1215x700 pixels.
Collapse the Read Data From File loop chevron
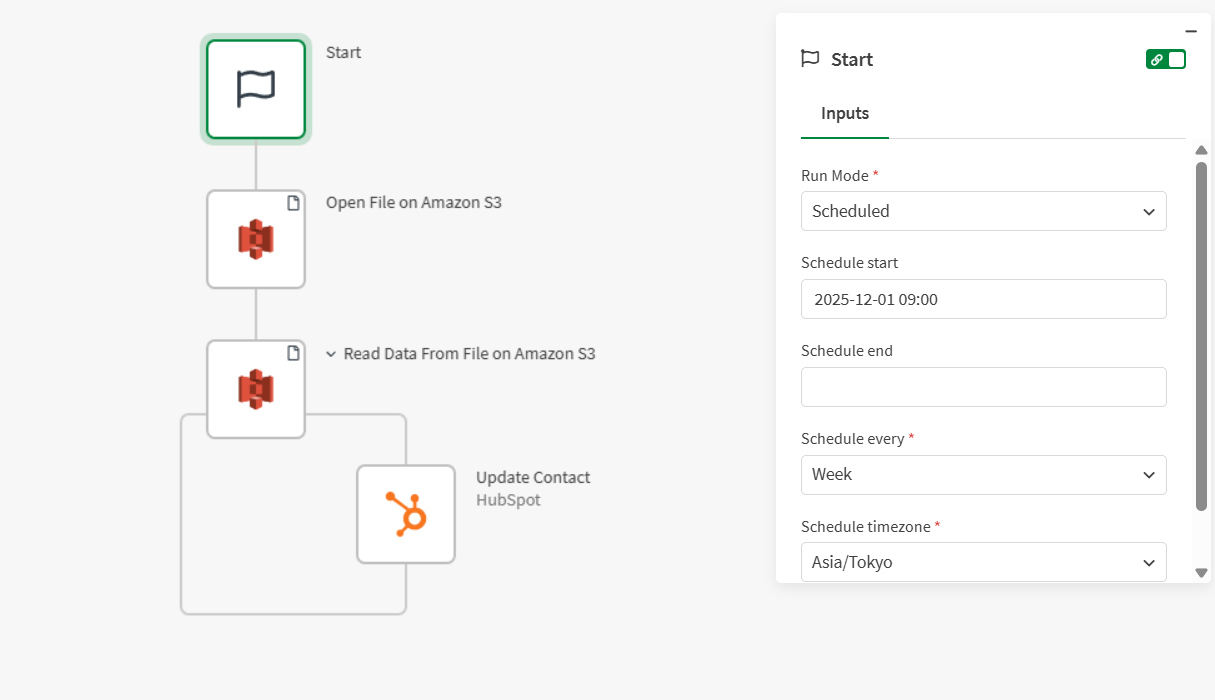pyautogui.click(x=331, y=354)
